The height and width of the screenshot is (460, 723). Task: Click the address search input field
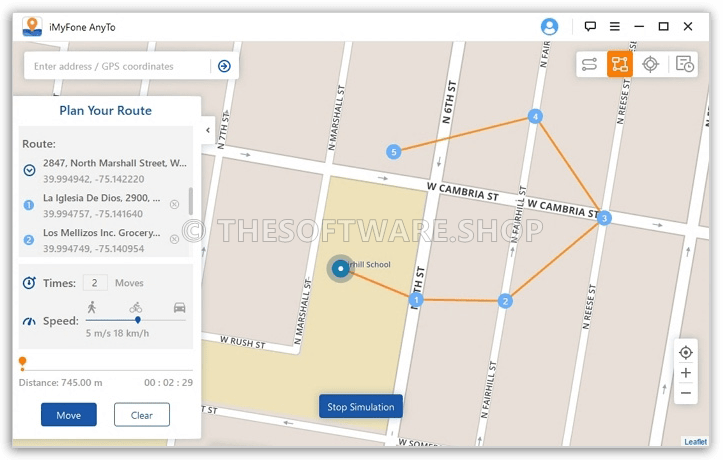click(x=118, y=66)
